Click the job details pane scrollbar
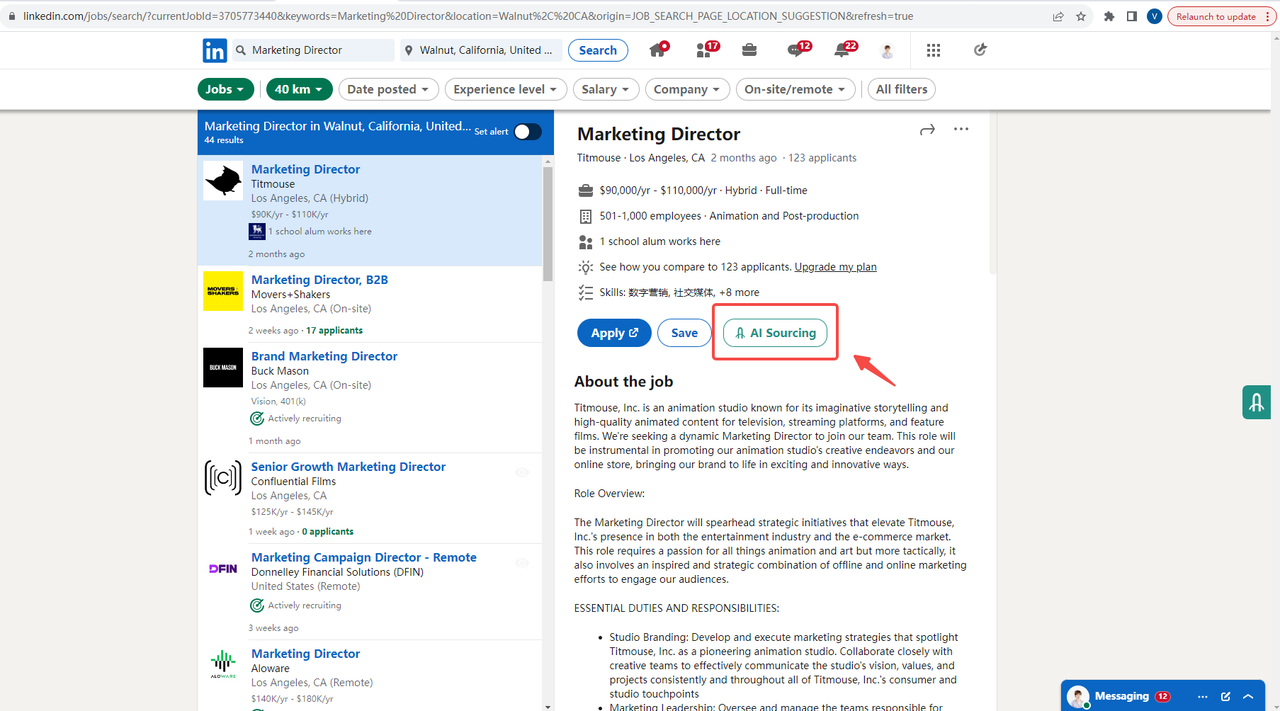This screenshot has width=1280, height=711. click(992, 195)
